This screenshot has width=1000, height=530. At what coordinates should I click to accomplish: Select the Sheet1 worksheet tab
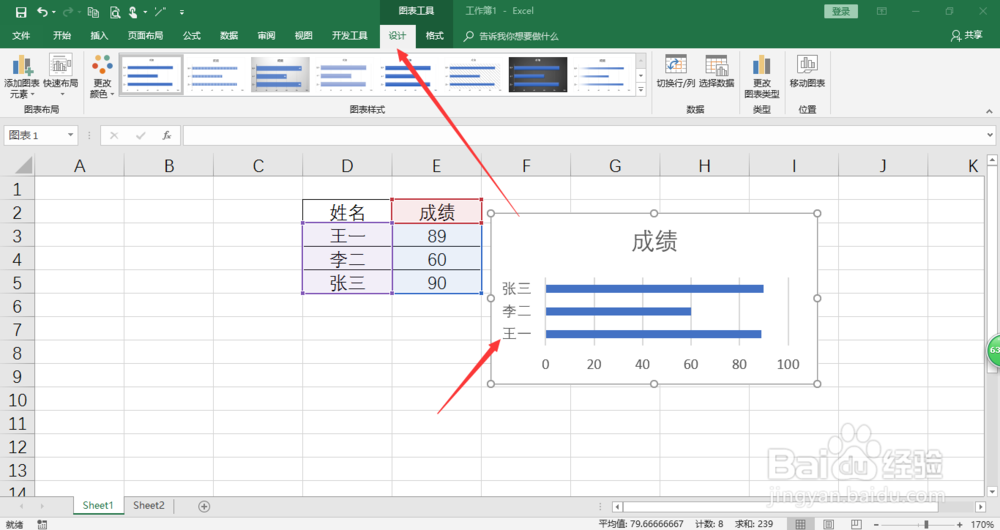pos(98,506)
